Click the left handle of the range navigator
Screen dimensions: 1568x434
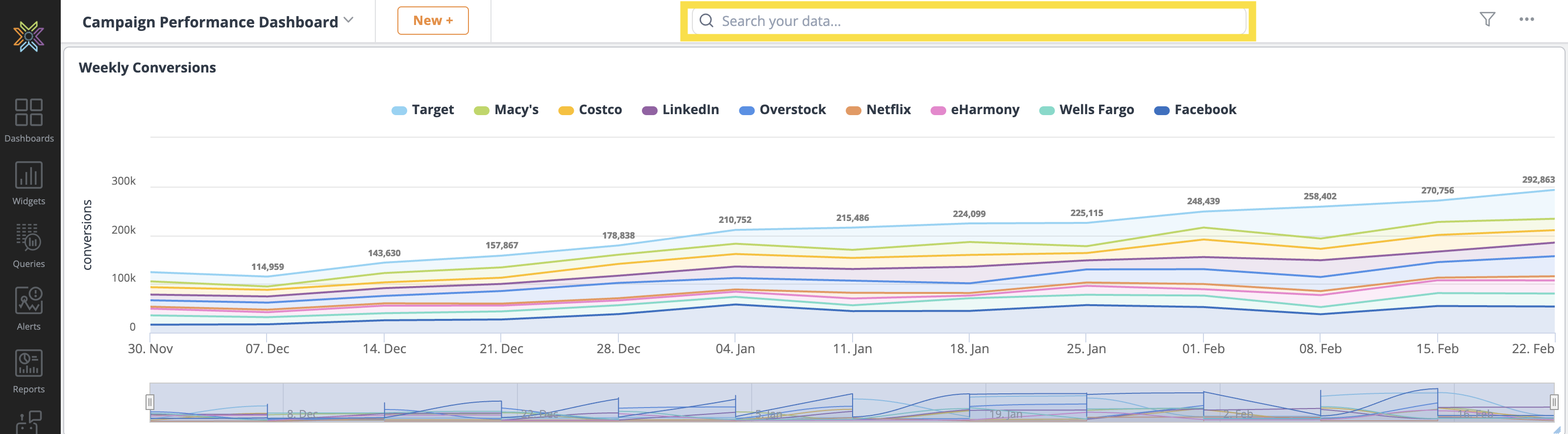click(150, 402)
